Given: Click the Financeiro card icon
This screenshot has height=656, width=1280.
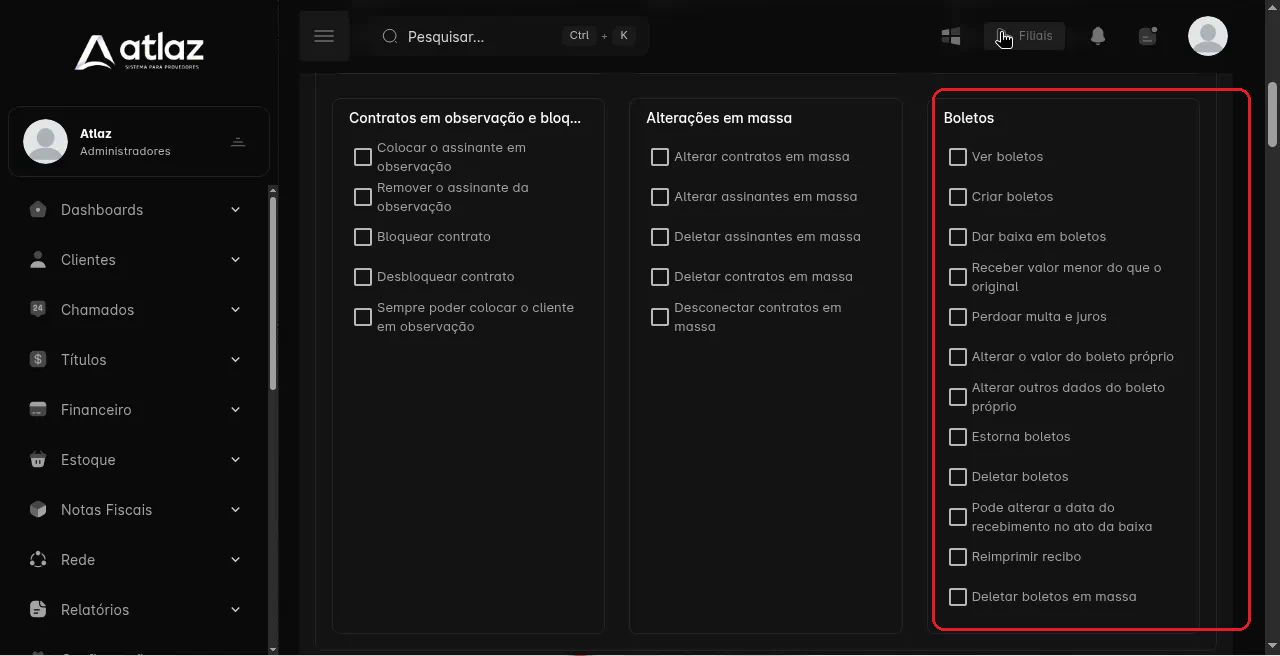Looking at the screenshot, I should [38, 409].
